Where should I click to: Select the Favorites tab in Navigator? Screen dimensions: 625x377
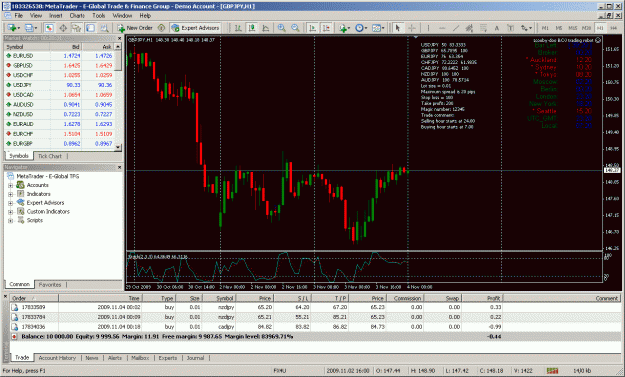pos(50,285)
